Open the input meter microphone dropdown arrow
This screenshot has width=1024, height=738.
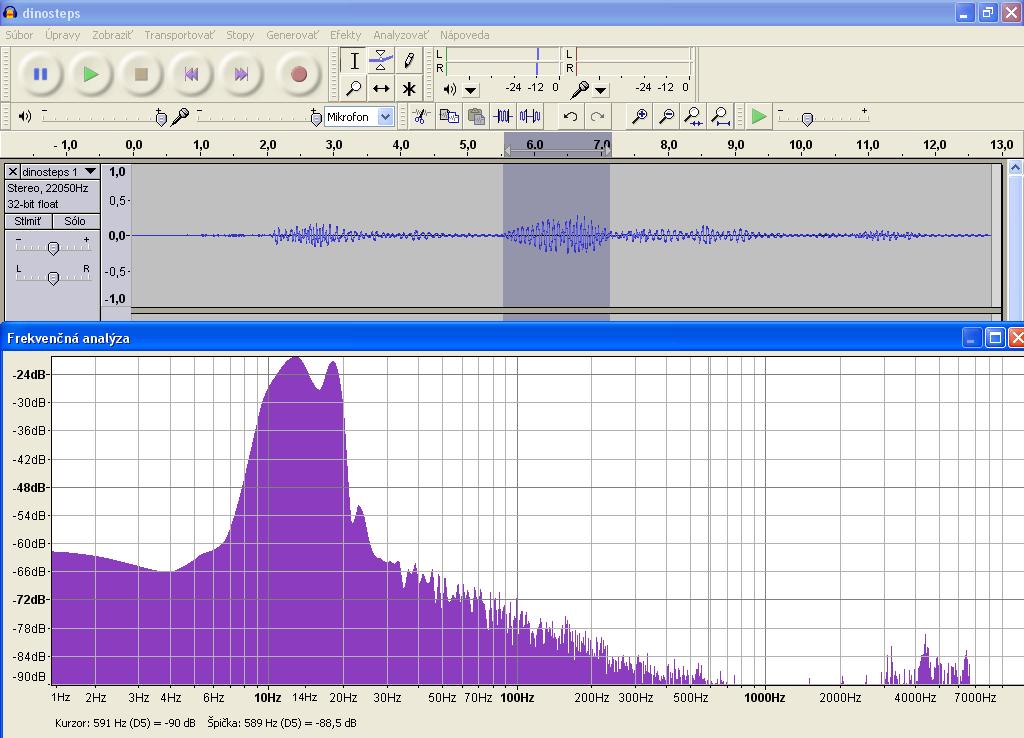601,89
